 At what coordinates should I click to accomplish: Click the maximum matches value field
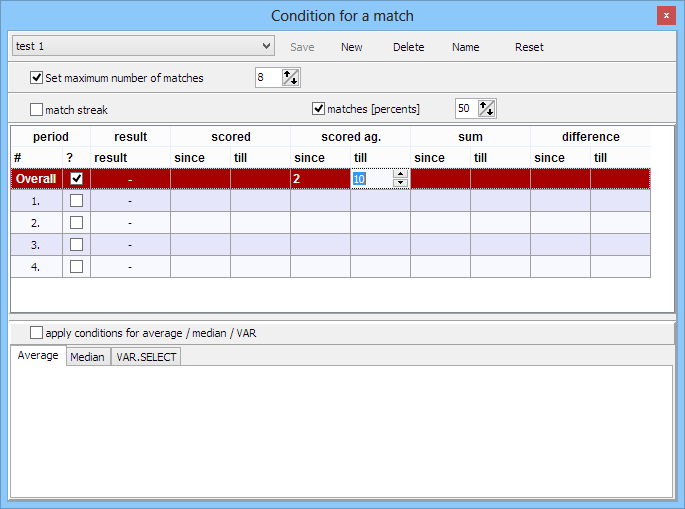268,78
